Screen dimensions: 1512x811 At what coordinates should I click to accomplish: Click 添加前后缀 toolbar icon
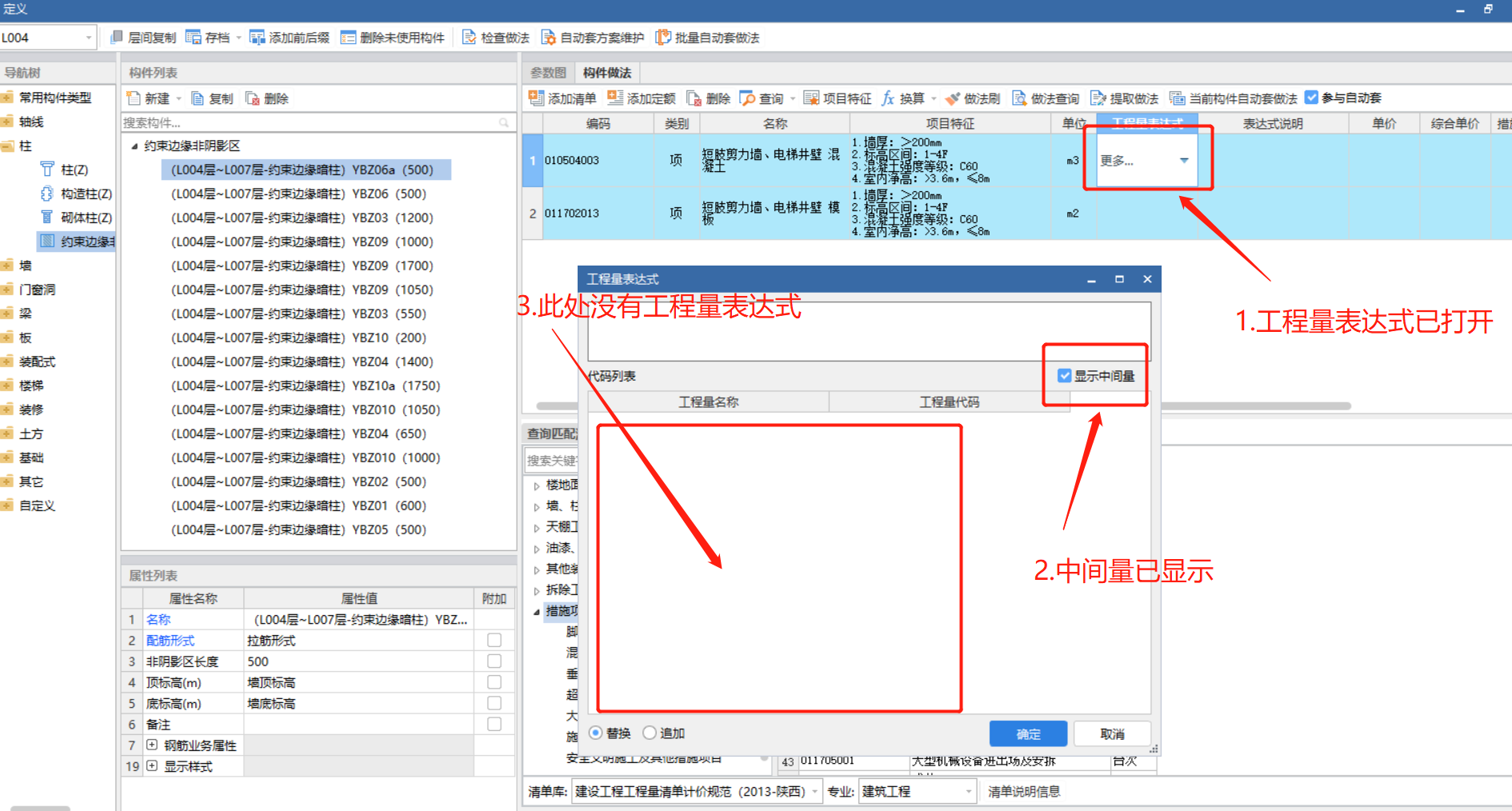pos(257,38)
